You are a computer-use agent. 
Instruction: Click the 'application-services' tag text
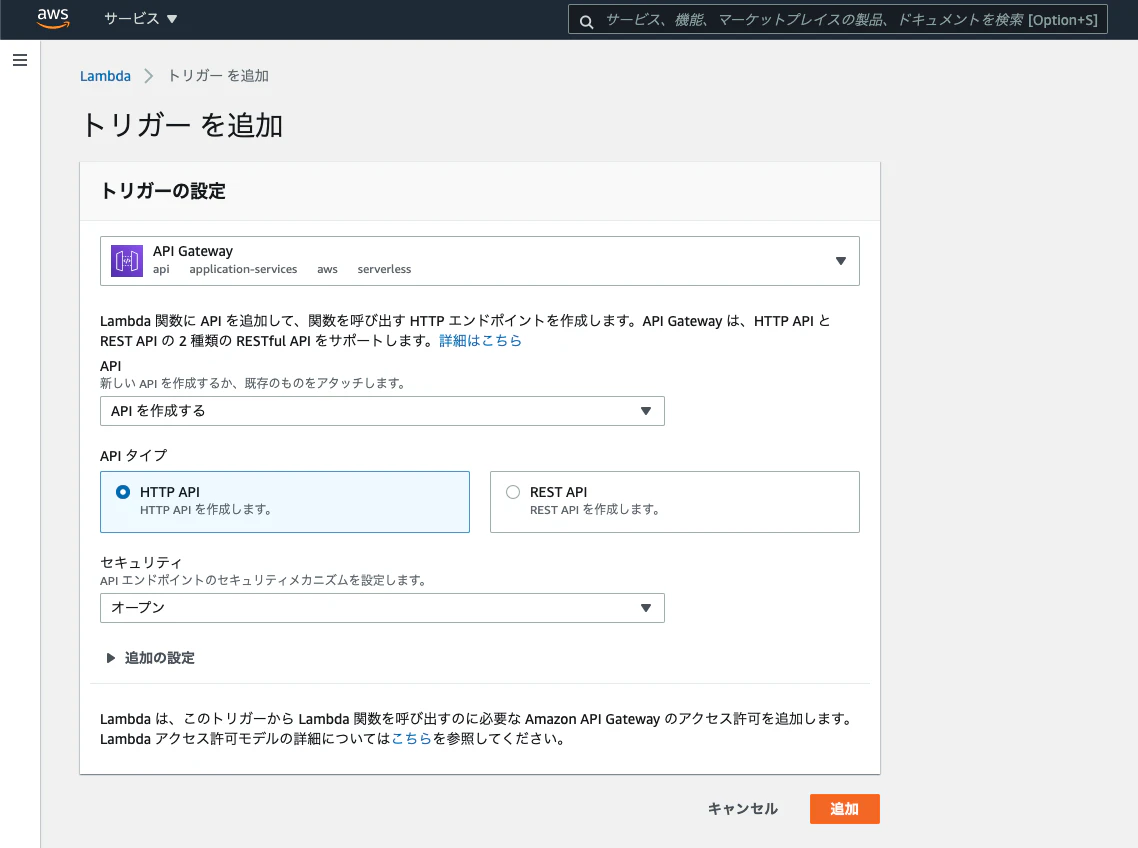(x=243, y=269)
